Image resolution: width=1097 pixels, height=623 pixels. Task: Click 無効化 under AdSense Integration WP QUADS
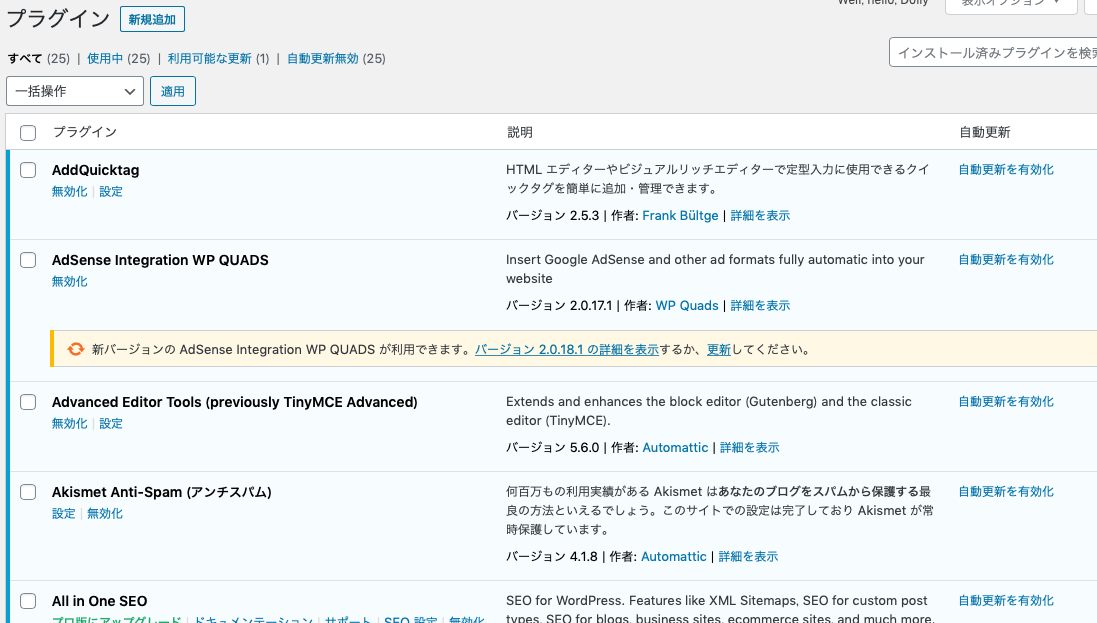pyautogui.click(x=70, y=282)
